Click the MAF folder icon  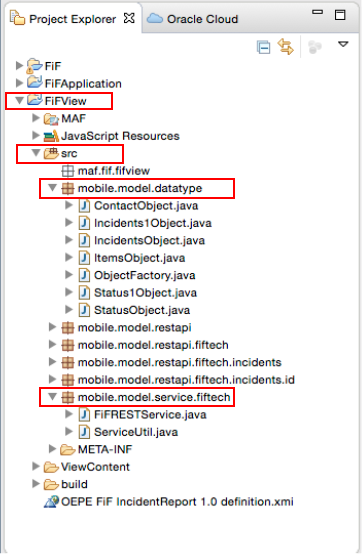[x=51, y=119]
